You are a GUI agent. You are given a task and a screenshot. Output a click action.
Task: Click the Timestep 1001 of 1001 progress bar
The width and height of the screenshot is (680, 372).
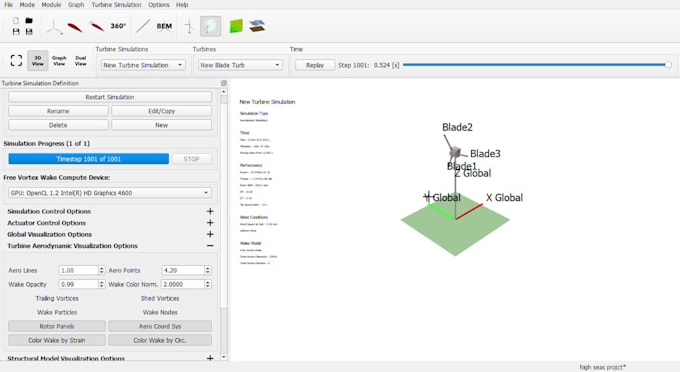tap(88, 159)
